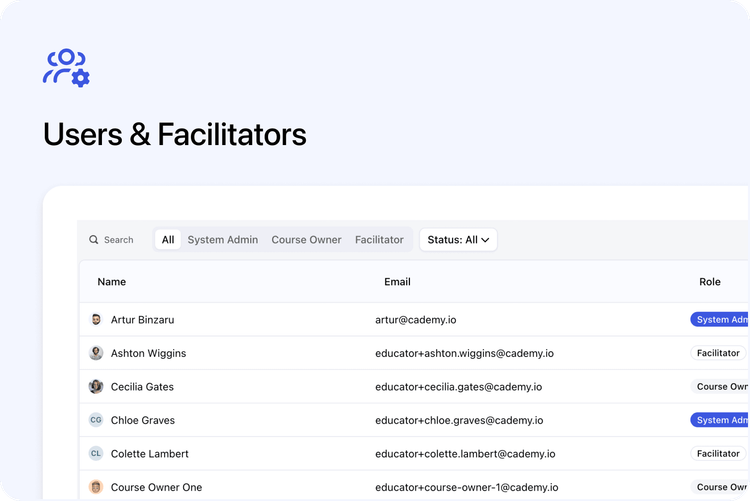Open the Status: All dropdown
750x501 pixels.
point(458,240)
